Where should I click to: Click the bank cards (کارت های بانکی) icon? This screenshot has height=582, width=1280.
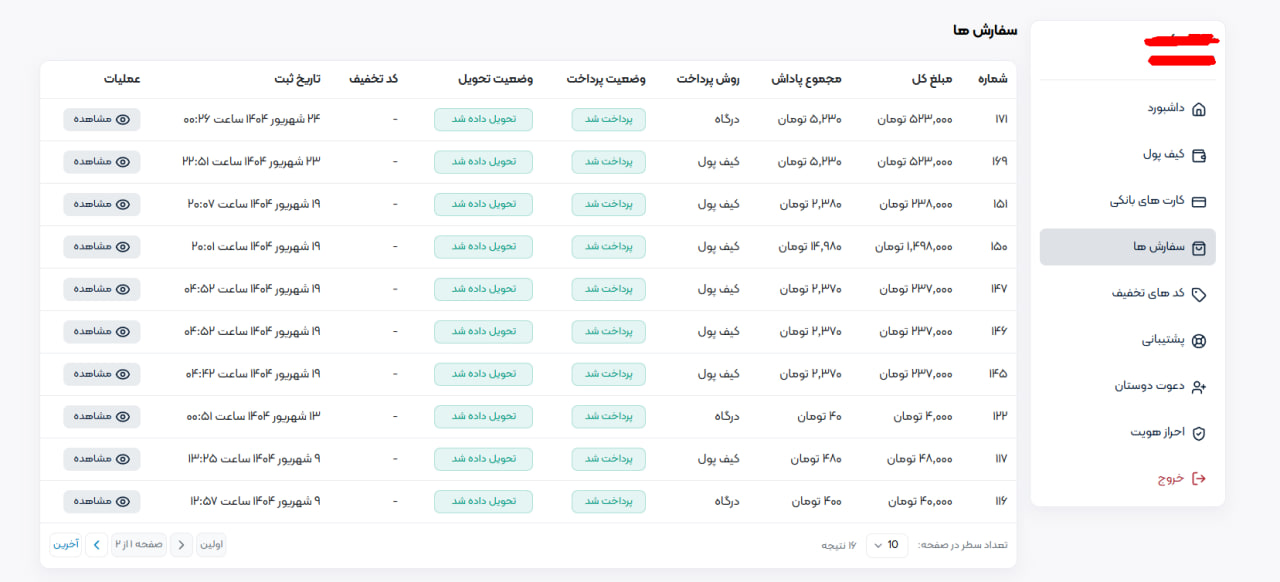coord(1199,201)
